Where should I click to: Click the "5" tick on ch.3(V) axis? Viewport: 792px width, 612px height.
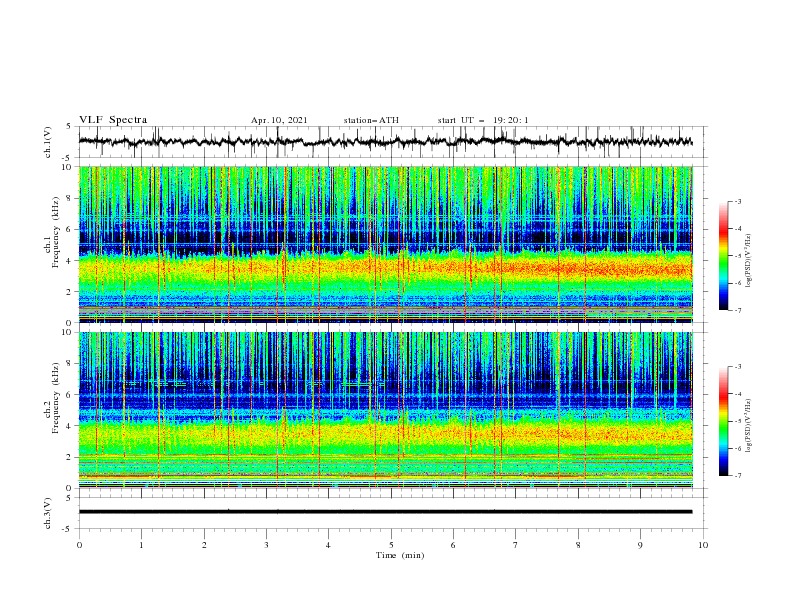click(69, 498)
